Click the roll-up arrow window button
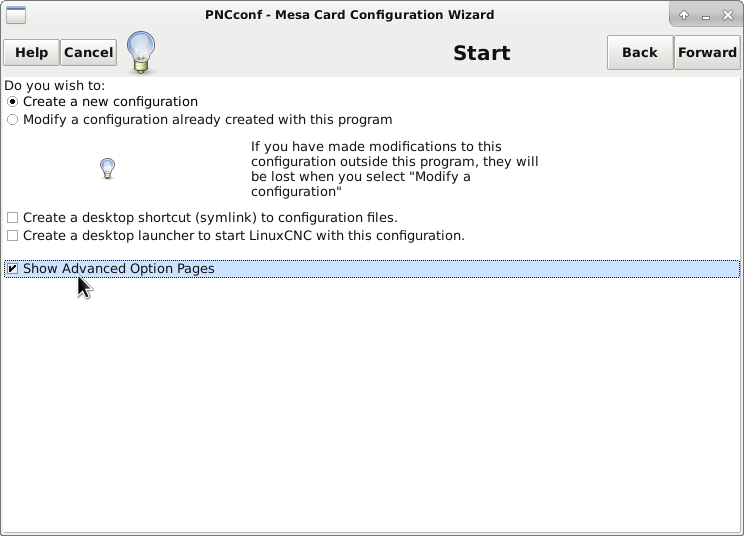The image size is (744, 536). 684,15
